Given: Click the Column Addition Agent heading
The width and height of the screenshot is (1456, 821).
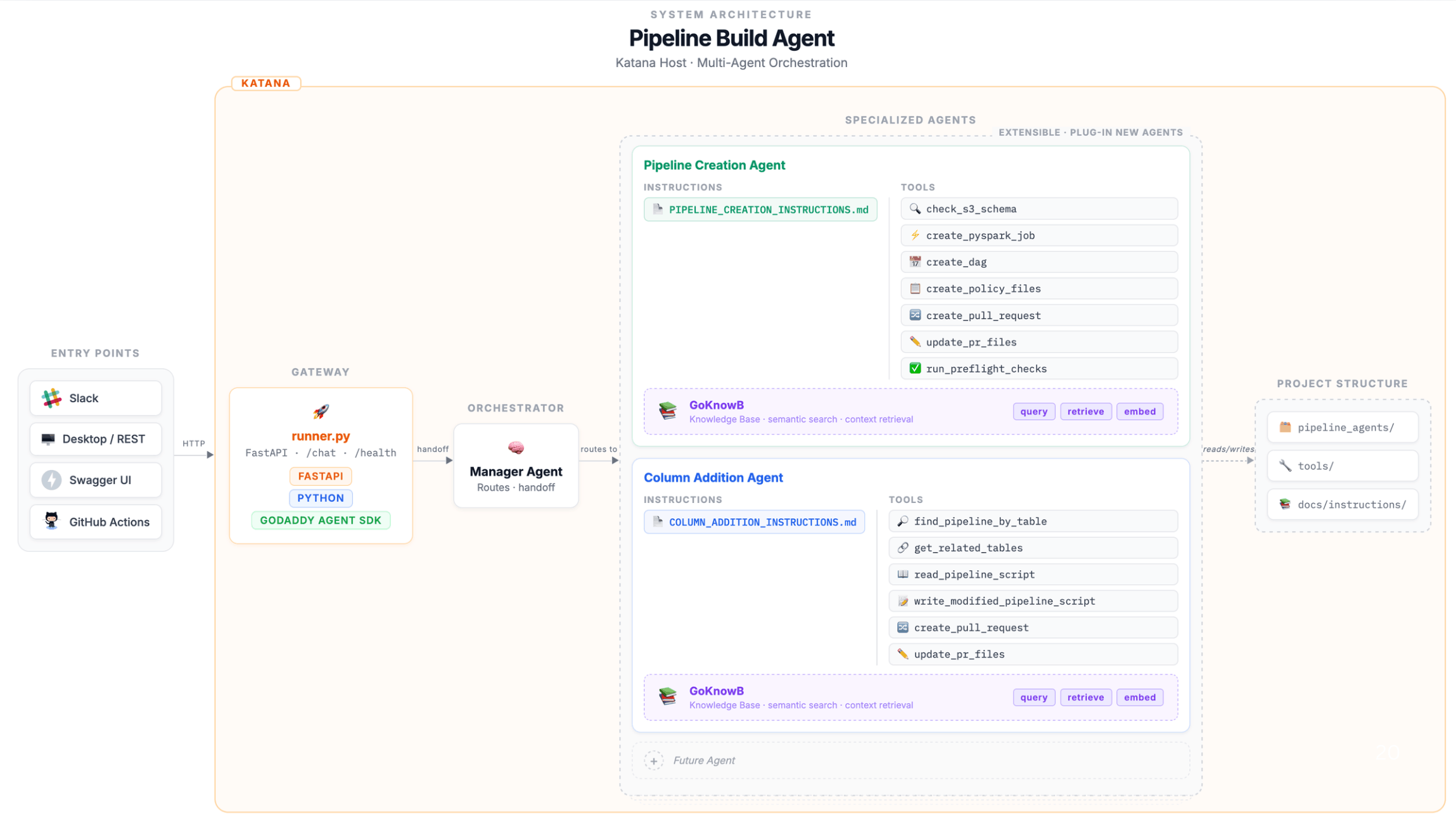Looking at the screenshot, I should click(713, 478).
